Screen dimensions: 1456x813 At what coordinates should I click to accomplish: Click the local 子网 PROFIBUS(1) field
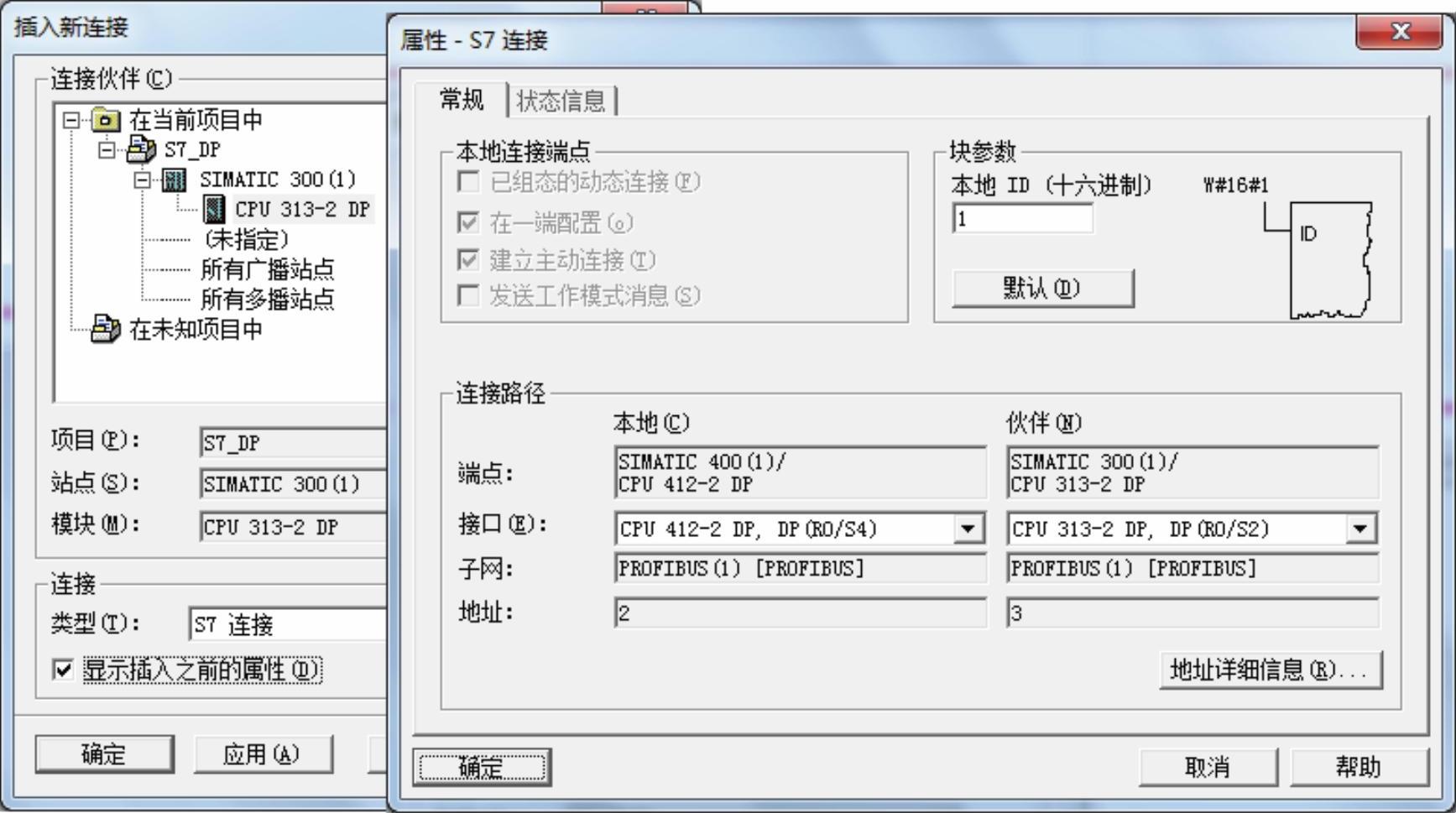pyautogui.click(x=800, y=568)
